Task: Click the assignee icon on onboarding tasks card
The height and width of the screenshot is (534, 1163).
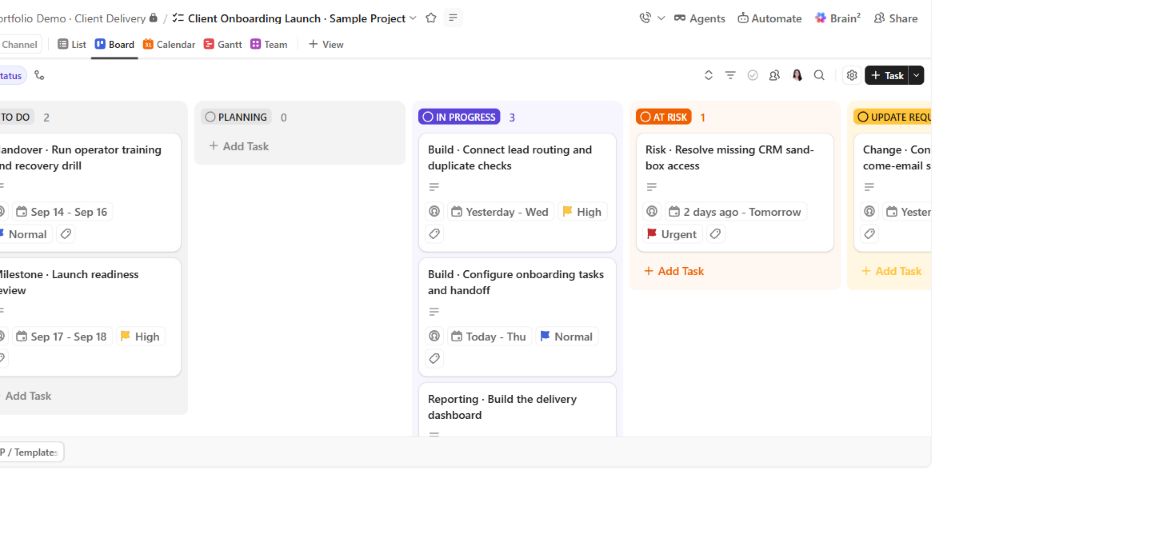Action: tap(435, 336)
